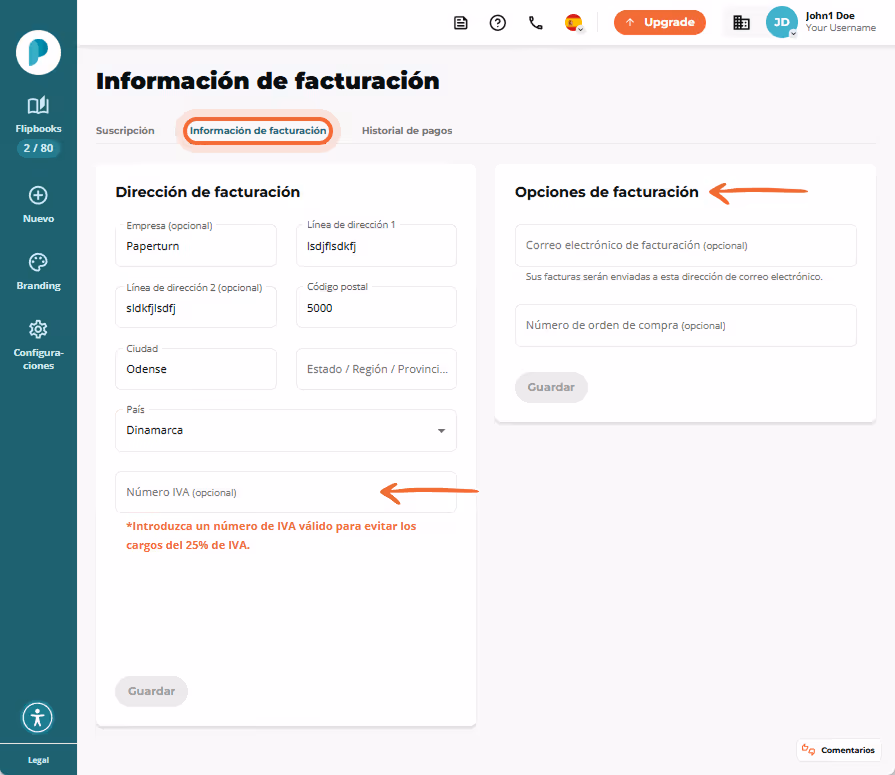Click the building company icon

pos(741,23)
